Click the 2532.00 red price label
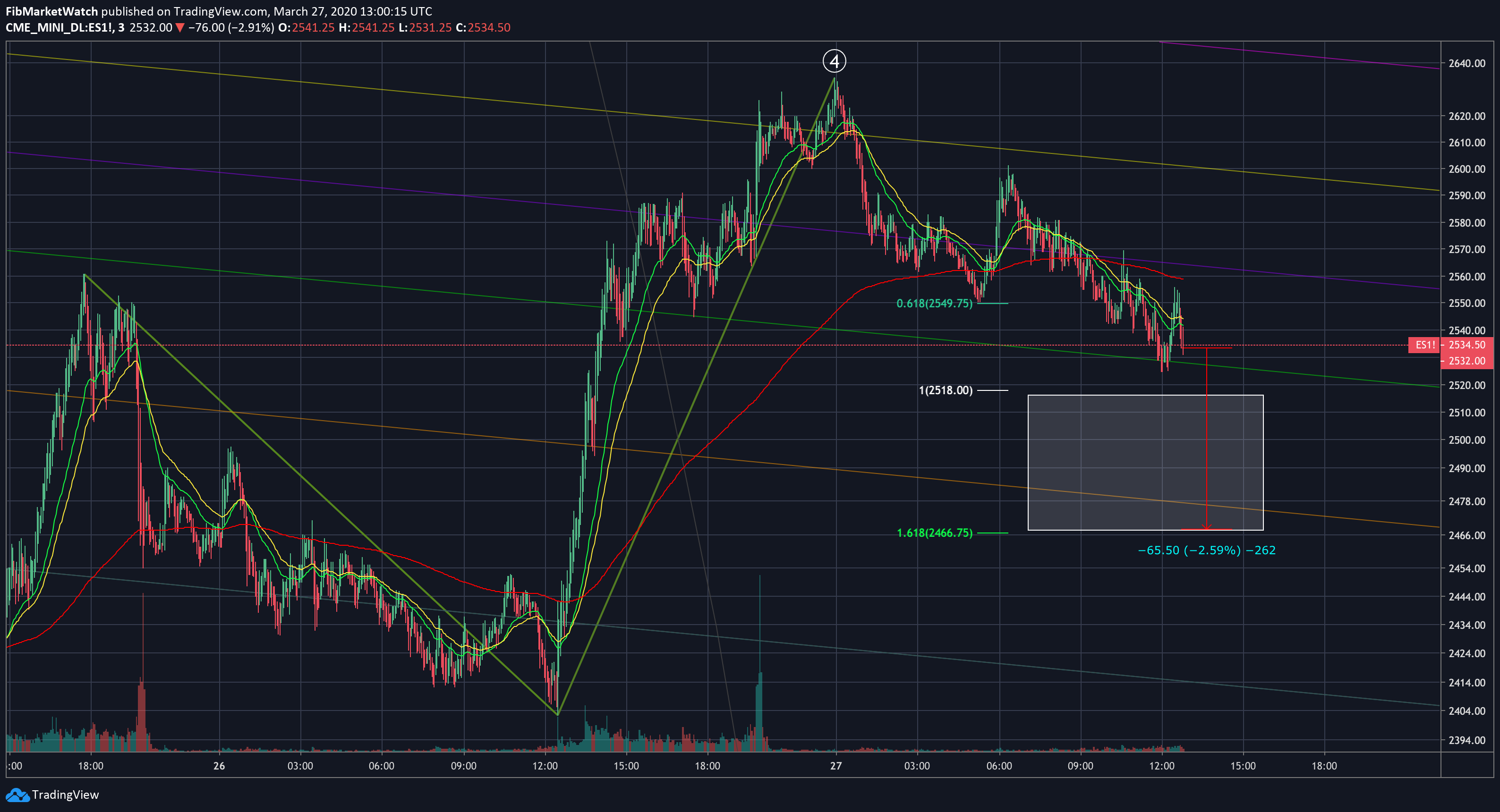The image size is (1500, 812). (1467, 361)
